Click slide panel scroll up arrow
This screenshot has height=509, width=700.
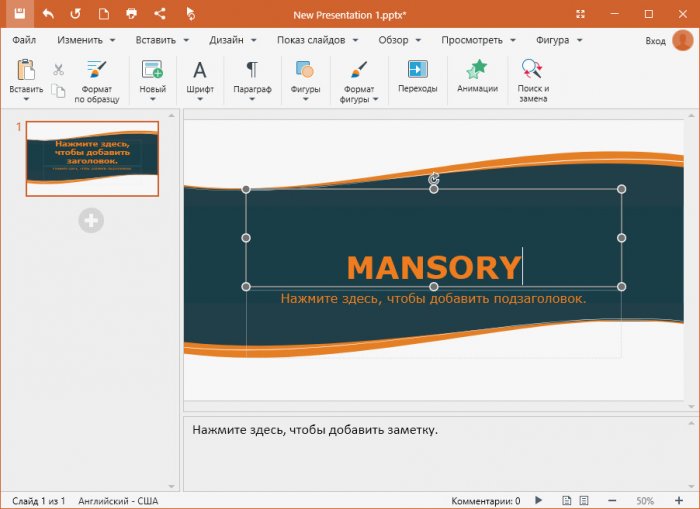point(171,115)
